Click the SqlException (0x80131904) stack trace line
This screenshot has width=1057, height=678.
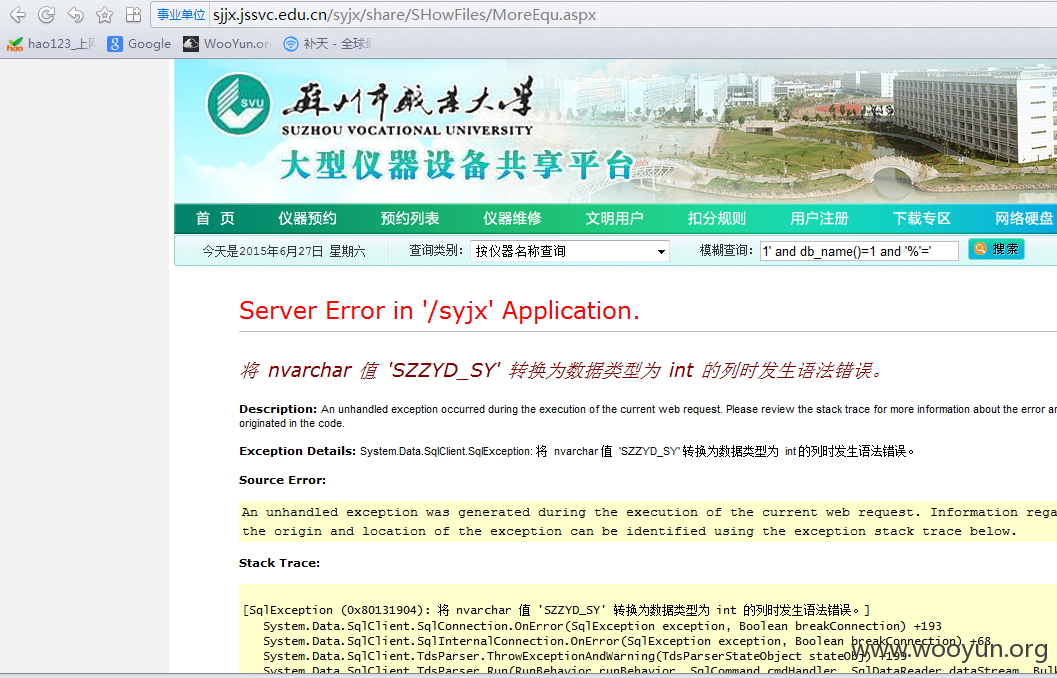[x=556, y=610]
